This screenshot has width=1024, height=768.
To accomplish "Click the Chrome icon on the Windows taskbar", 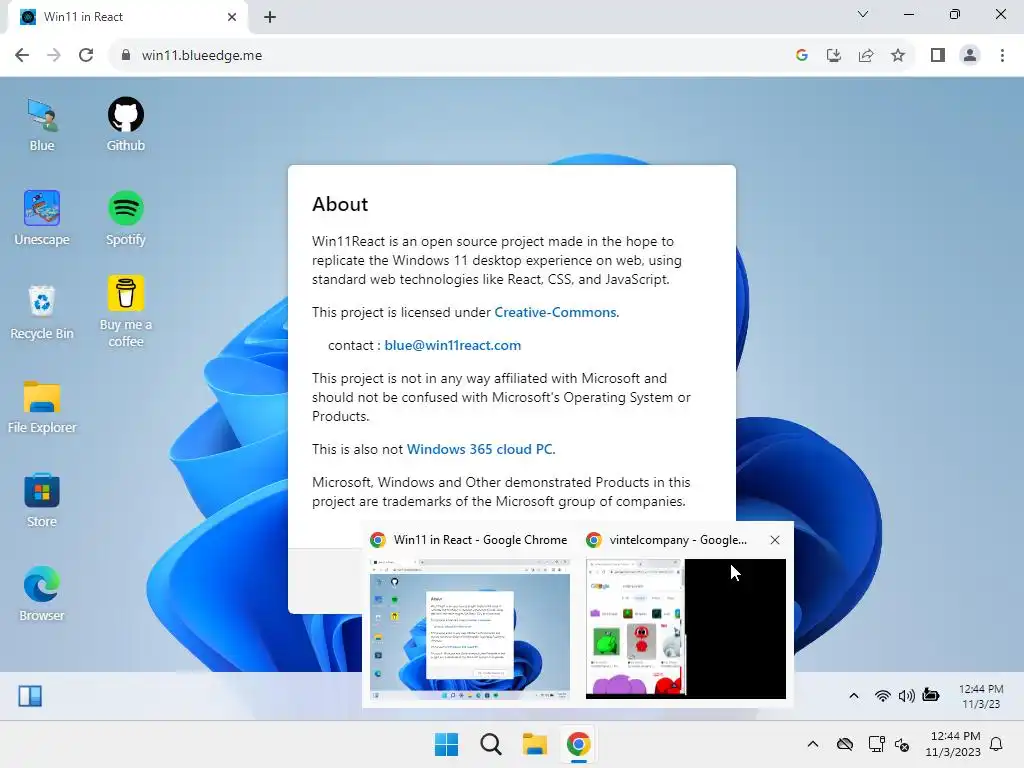I will pos(579,744).
